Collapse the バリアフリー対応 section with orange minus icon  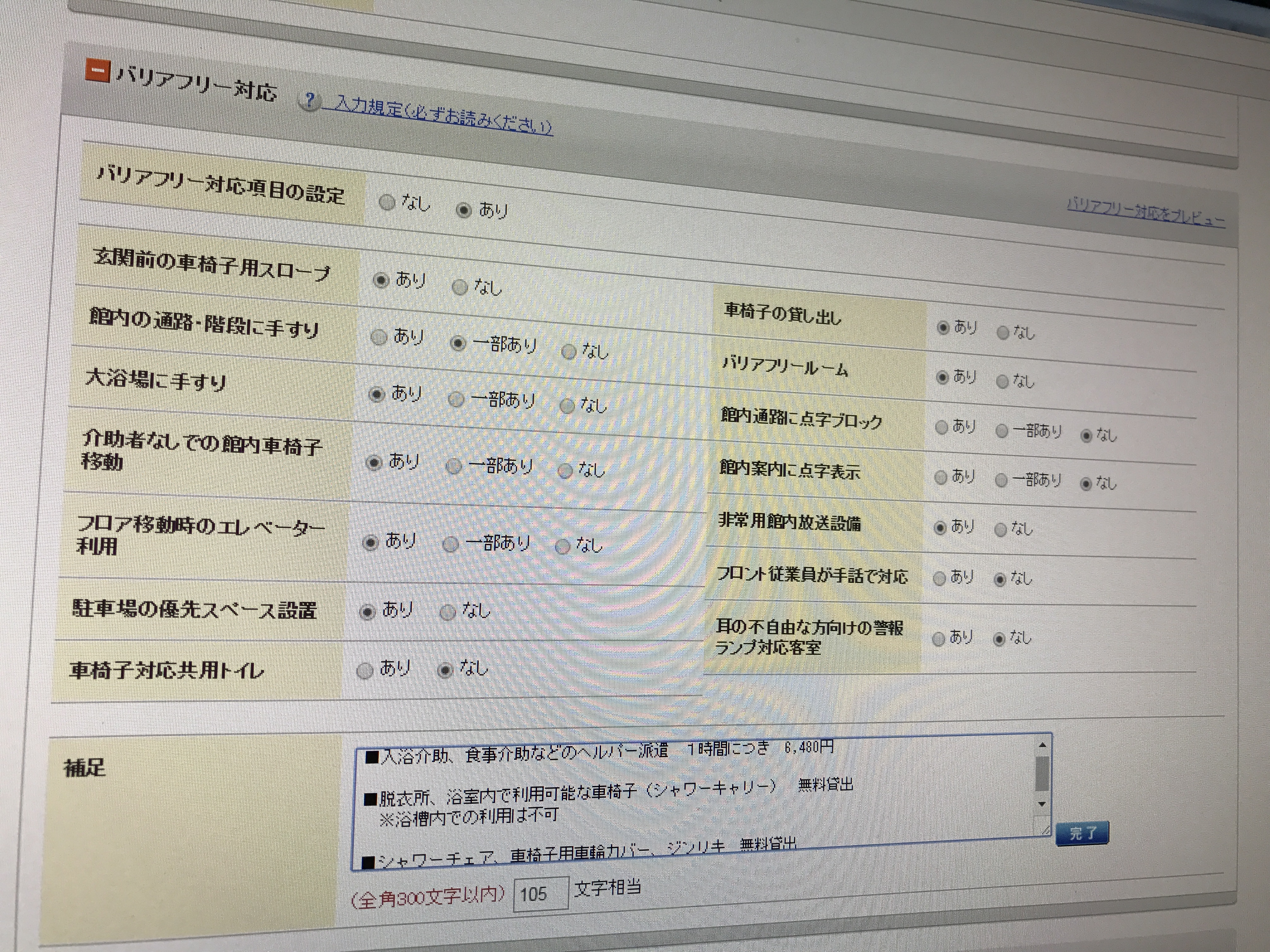point(98,71)
